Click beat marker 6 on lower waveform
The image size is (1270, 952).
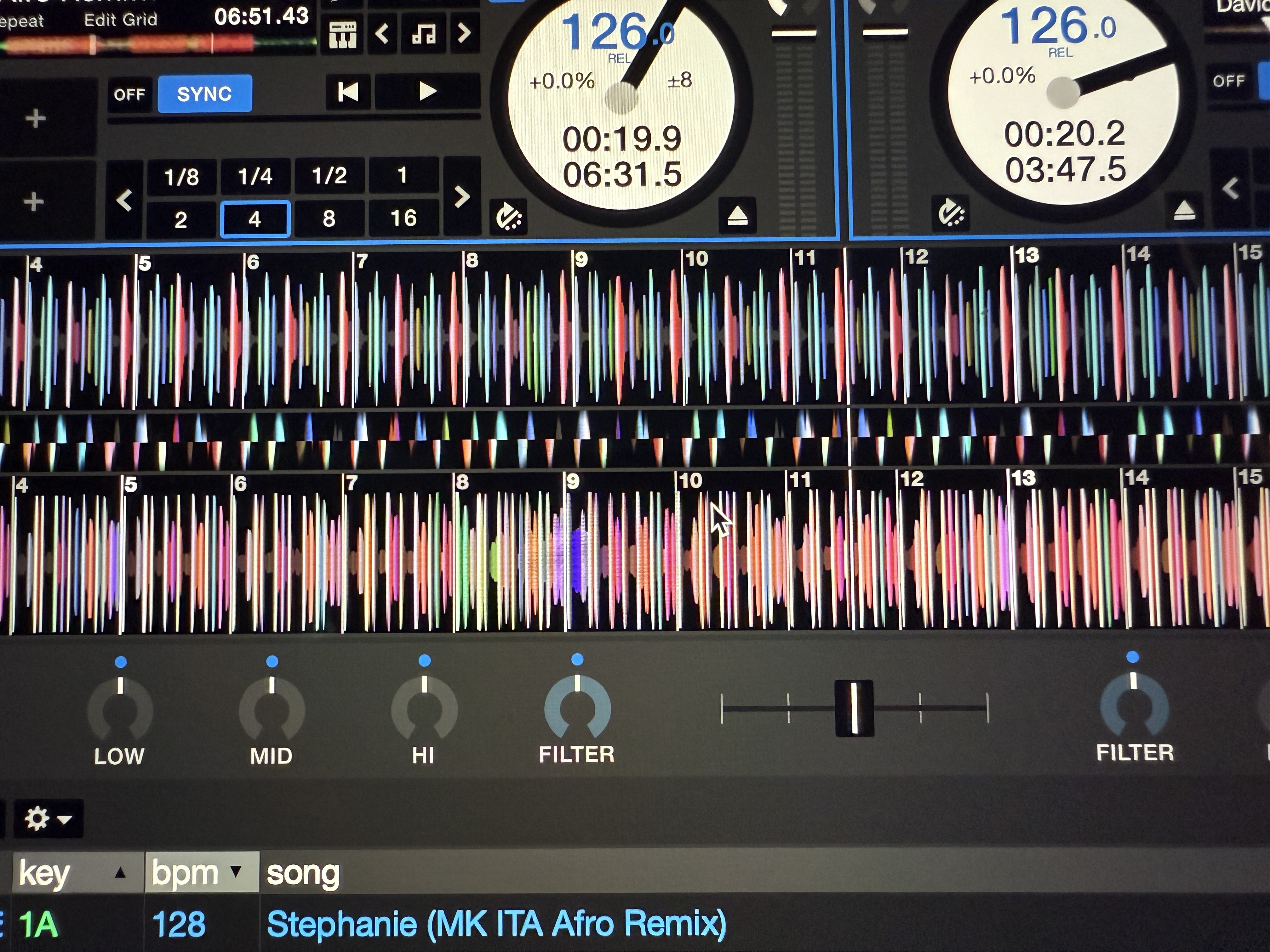(x=240, y=484)
